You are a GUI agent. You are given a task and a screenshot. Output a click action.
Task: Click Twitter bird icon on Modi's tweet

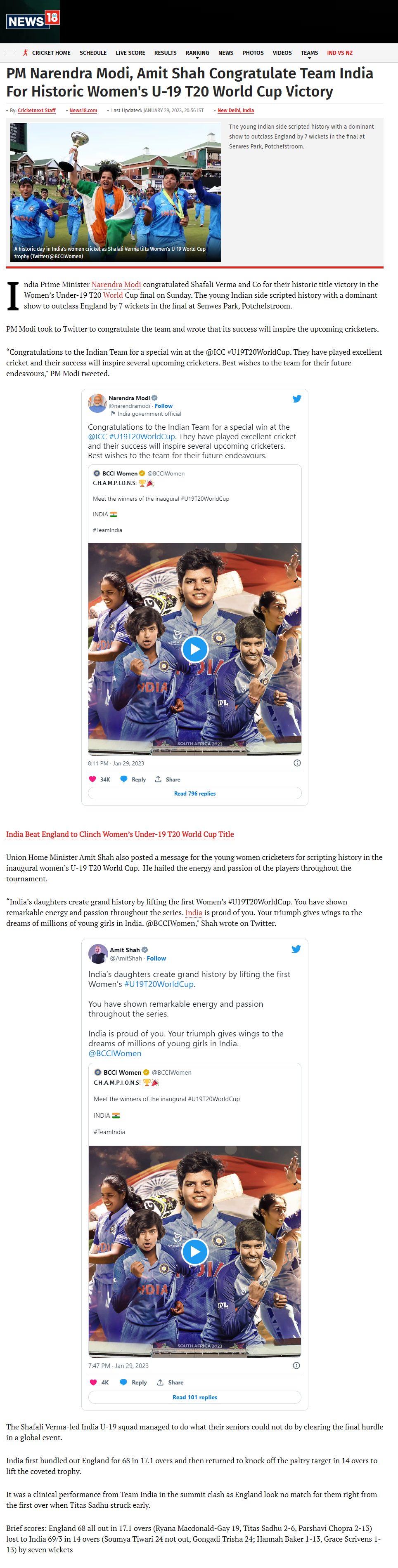[297, 399]
